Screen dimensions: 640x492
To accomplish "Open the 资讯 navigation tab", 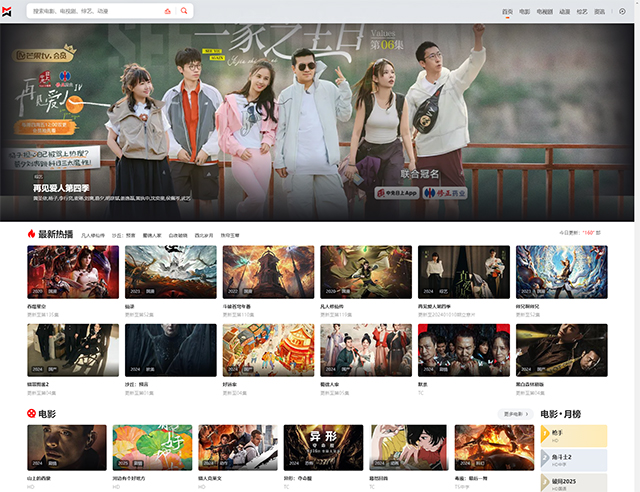I will pyautogui.click(x=600, y=12).
